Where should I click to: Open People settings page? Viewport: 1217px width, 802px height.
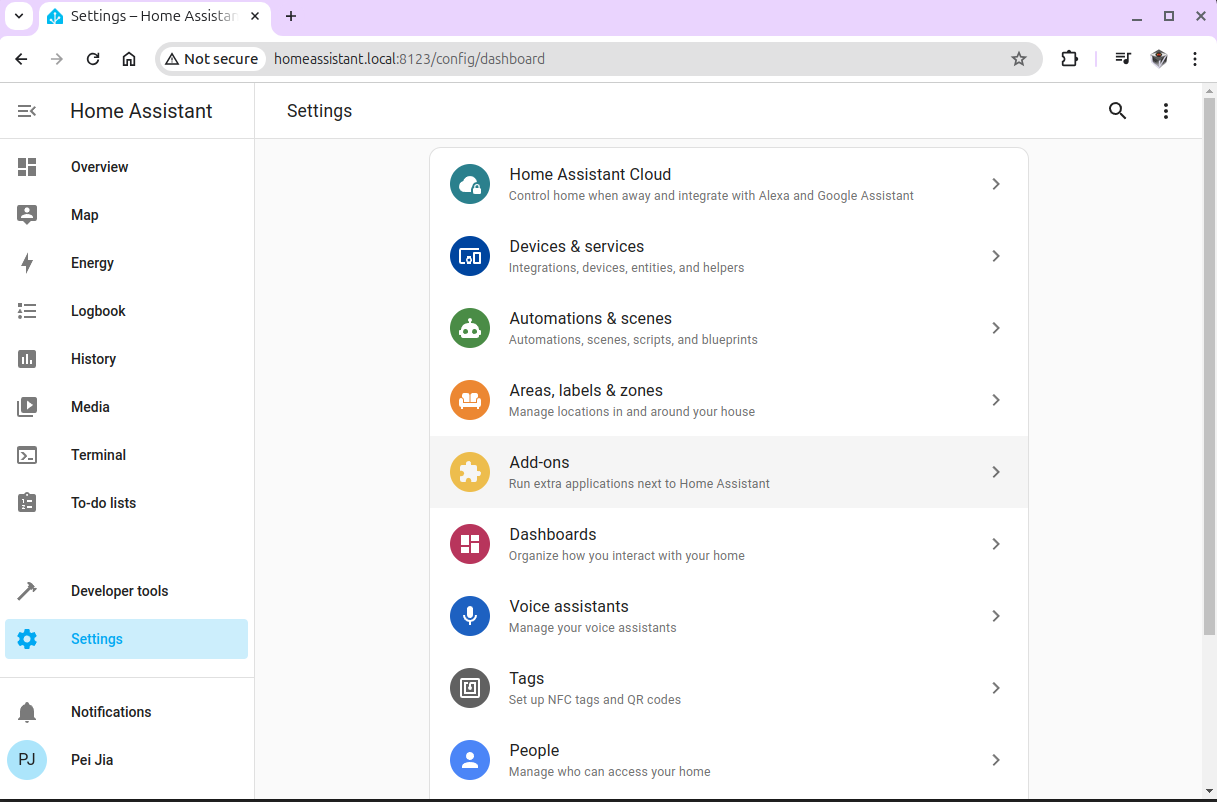[729, 760]
